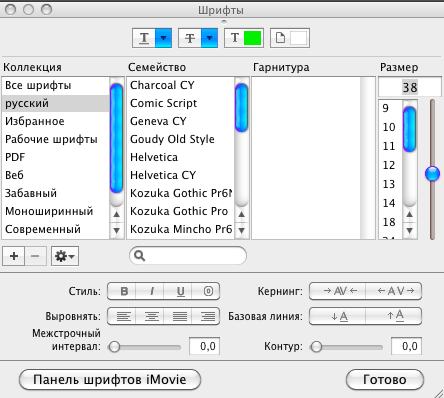Screen dimensions: 444x398
Task: Click the strikethrough T icon
Action: 190,38
